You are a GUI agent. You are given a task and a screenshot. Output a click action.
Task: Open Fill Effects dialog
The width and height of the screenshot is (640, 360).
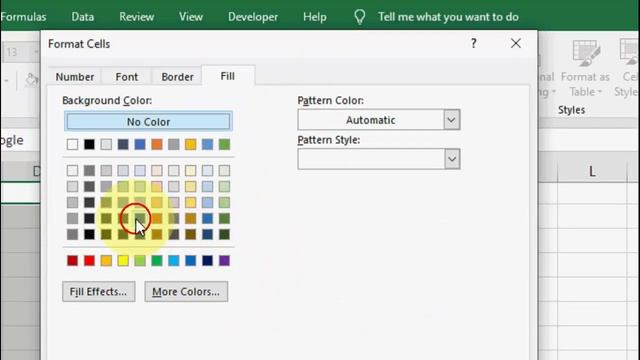(x=98, y=291)
